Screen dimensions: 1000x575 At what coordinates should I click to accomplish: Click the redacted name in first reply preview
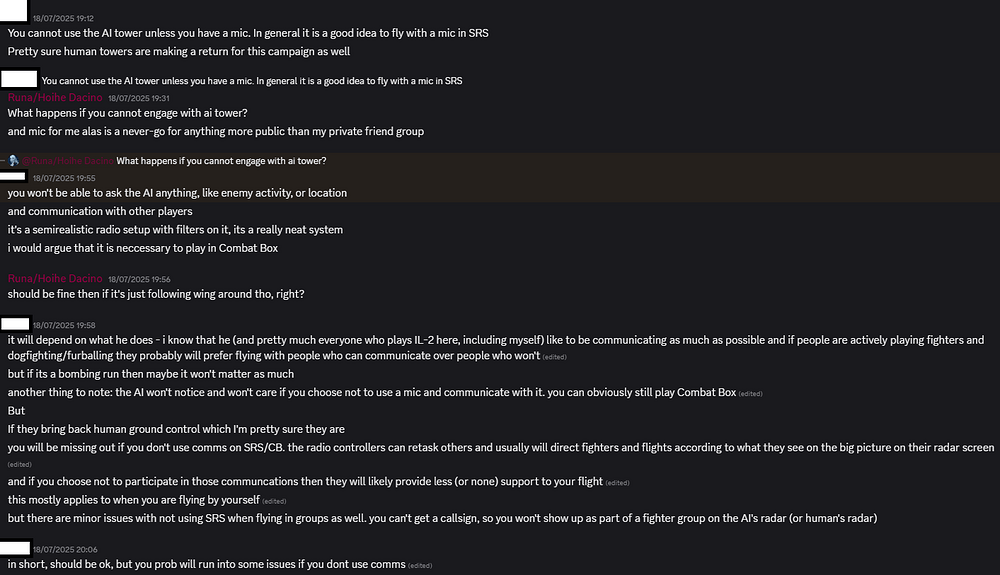click(19, 80)
